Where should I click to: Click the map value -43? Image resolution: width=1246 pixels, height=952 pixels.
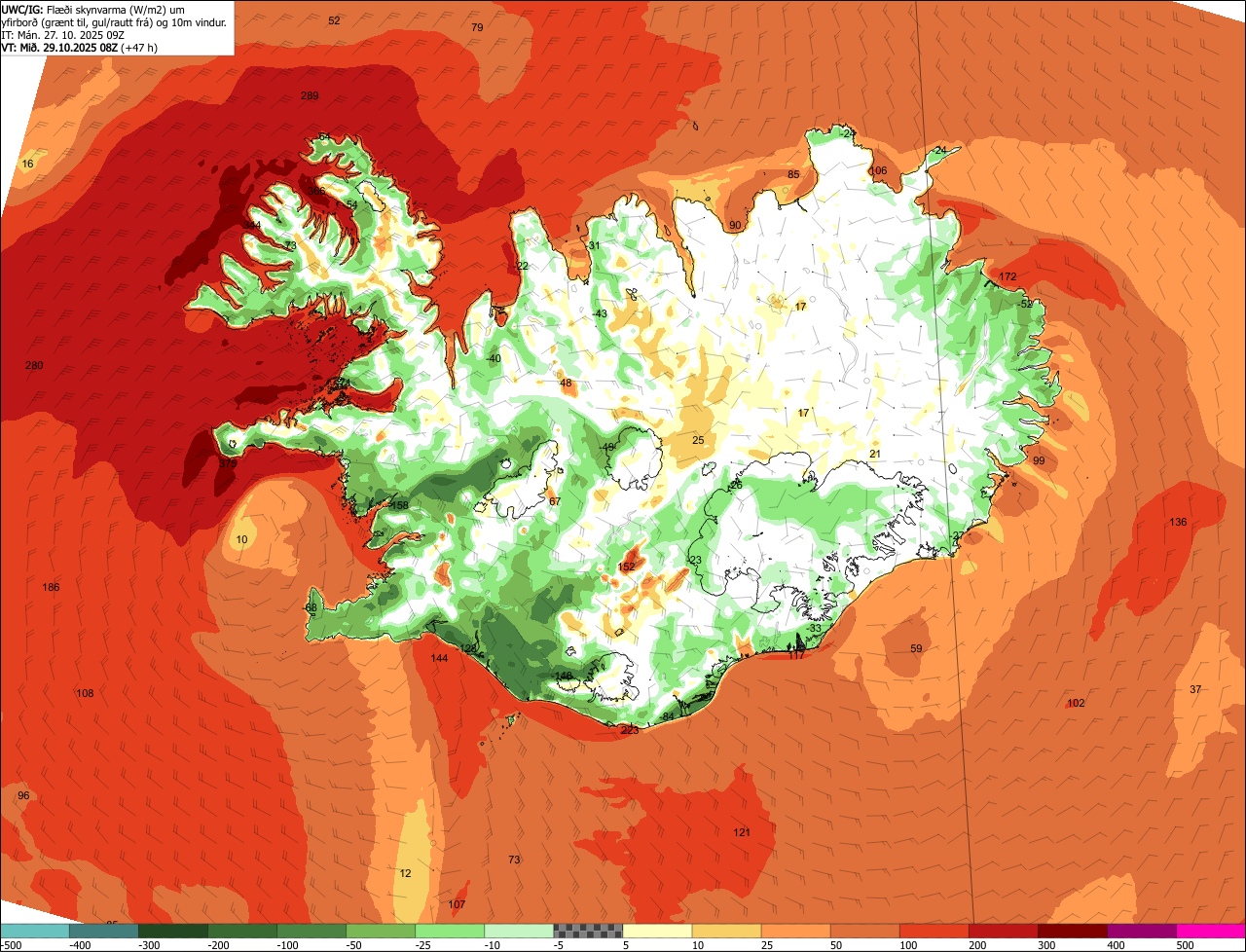600,312
